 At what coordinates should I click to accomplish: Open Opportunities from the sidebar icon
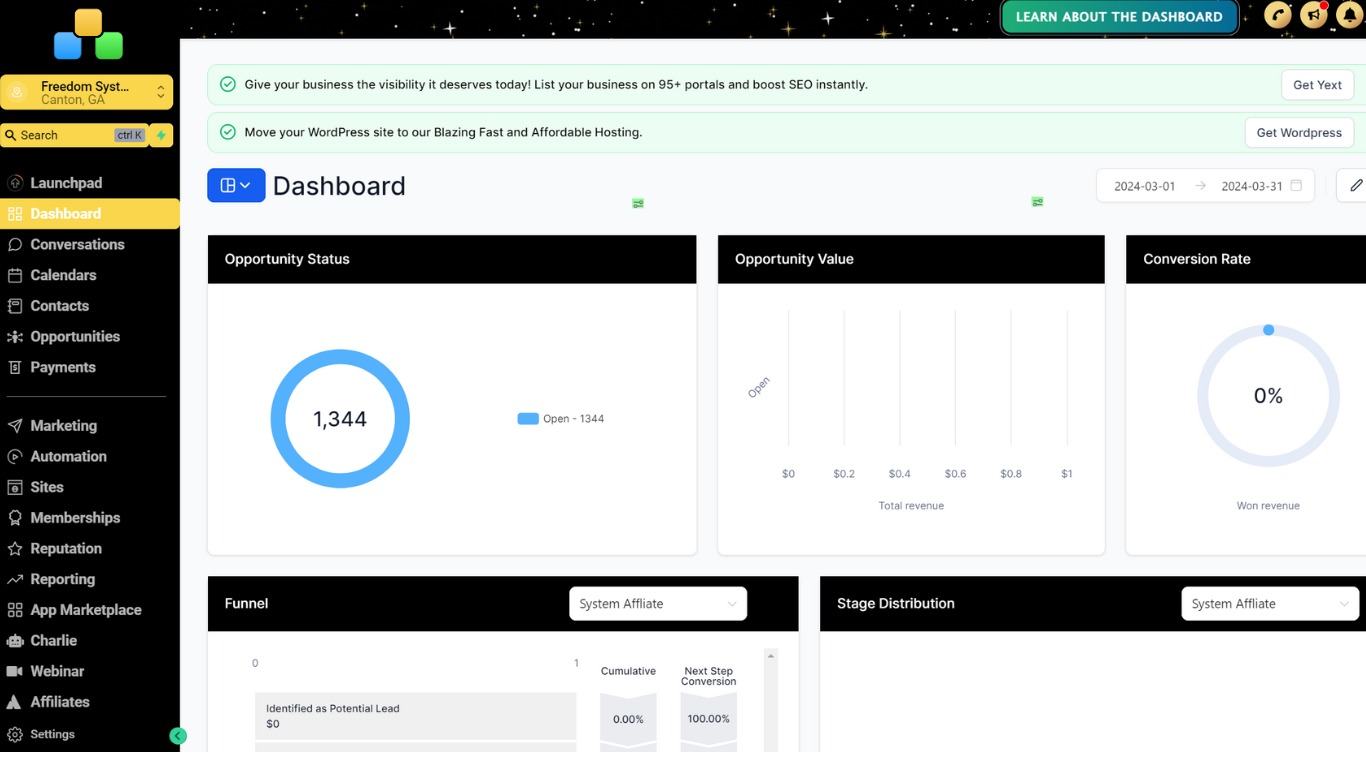click(14, 336)
